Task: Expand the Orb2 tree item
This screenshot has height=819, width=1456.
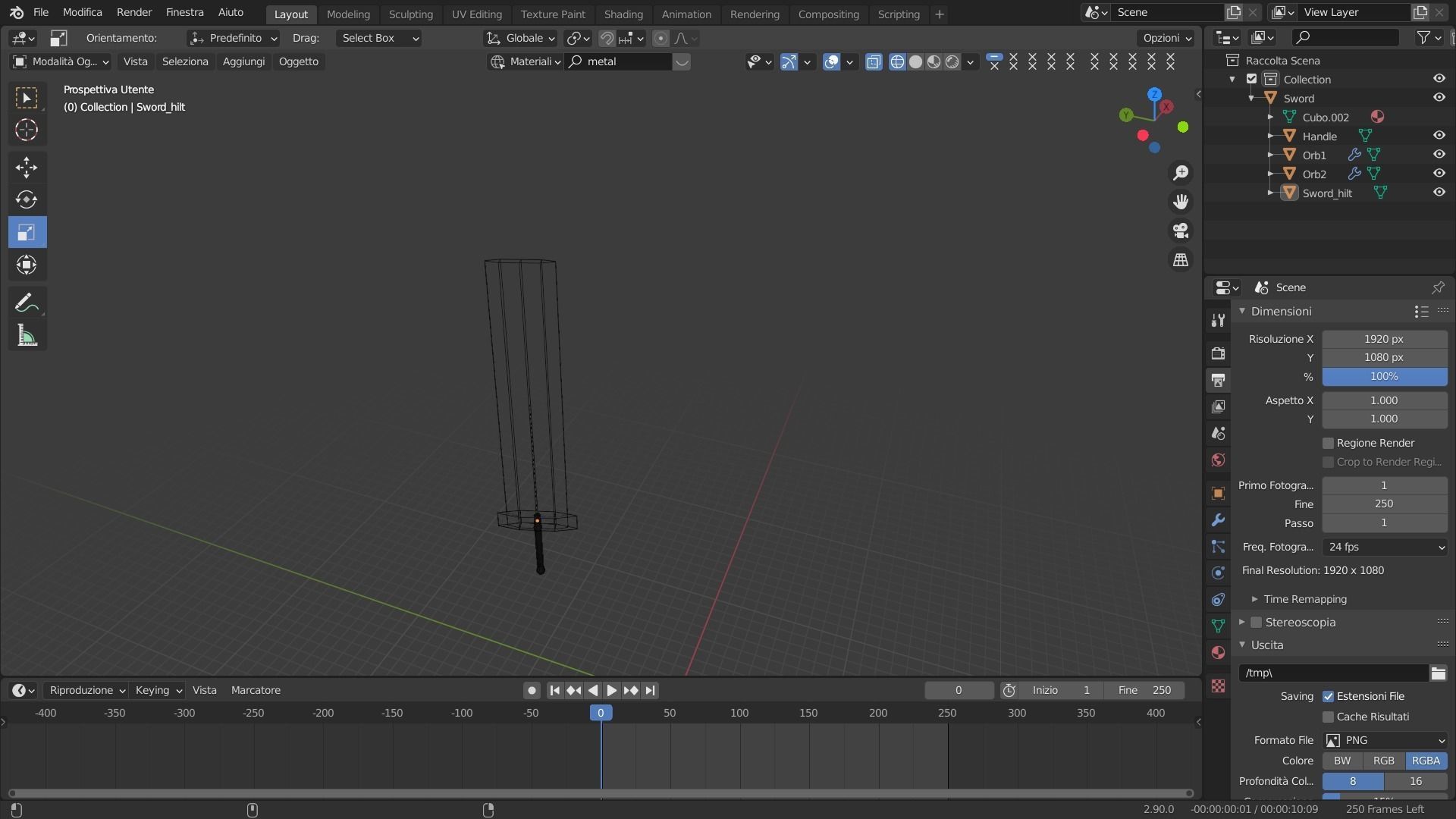Action: click(x=1270, y=174)
